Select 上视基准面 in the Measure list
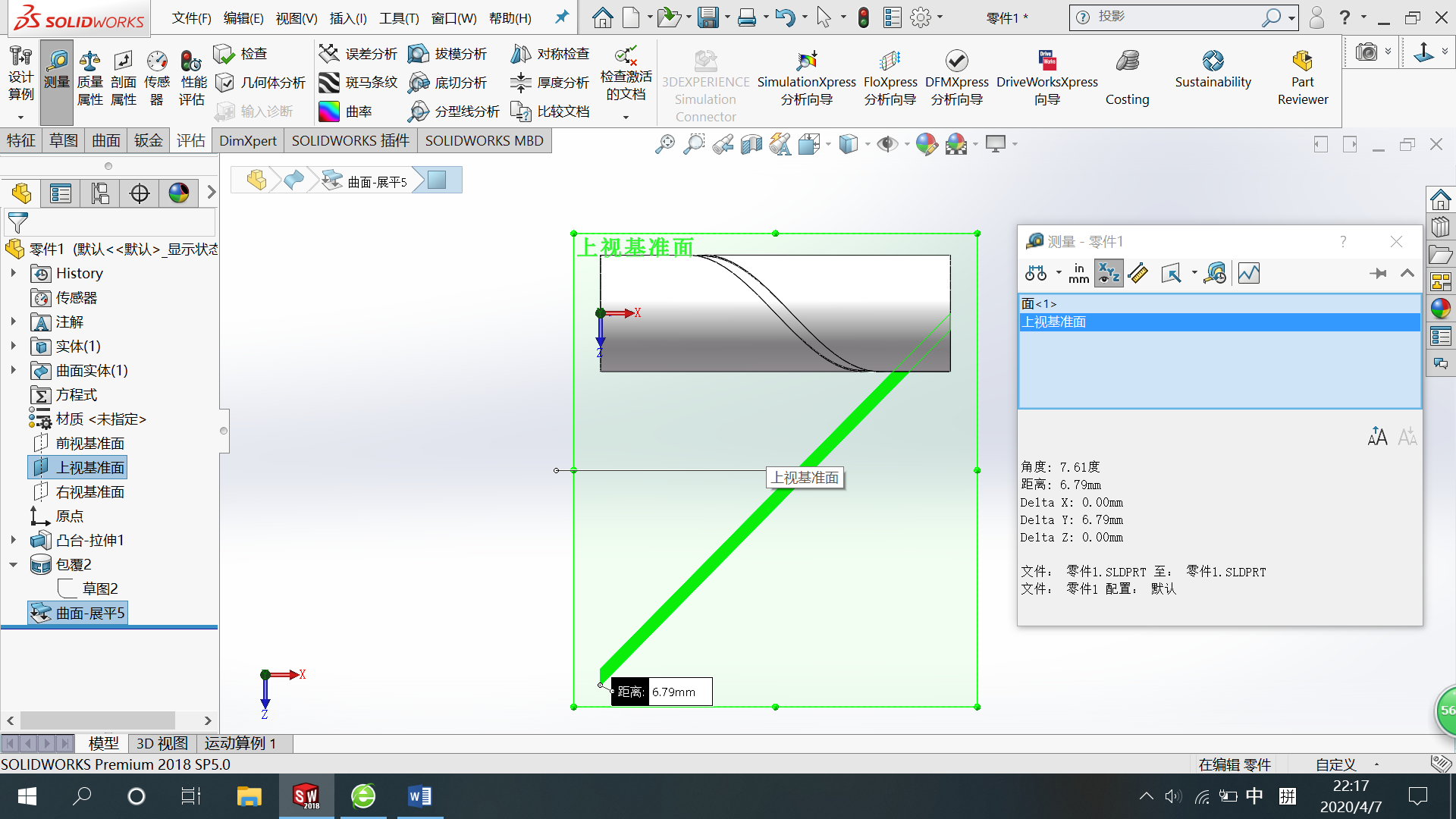Screen dimensions: 1456x819 tap(1054, 322)
